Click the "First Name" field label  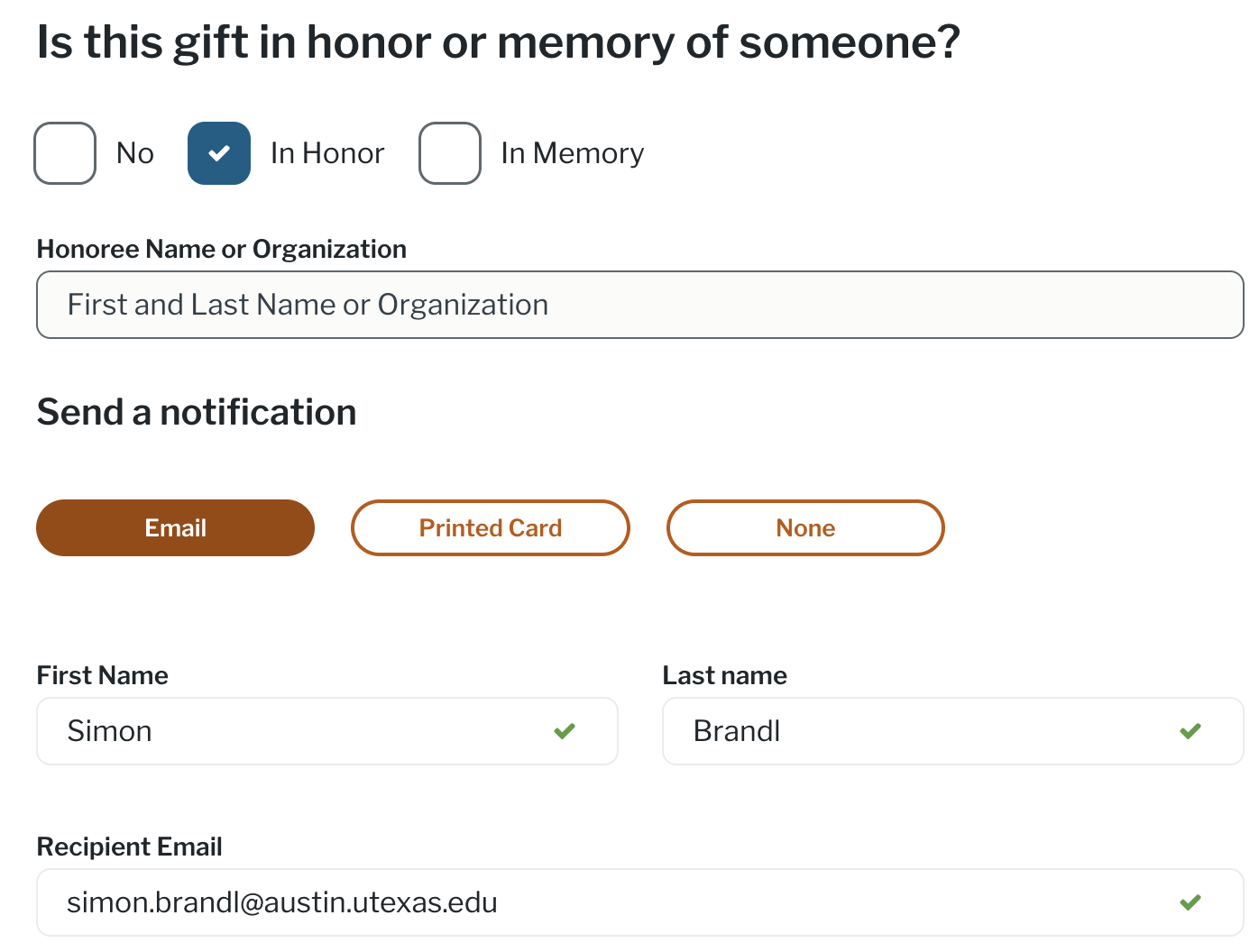click(103, 675)
